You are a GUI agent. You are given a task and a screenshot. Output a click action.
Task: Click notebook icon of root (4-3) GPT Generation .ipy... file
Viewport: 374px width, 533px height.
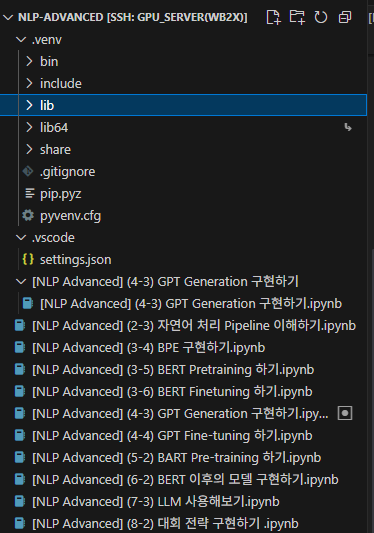pyautogui.click(x=20, y=413)
